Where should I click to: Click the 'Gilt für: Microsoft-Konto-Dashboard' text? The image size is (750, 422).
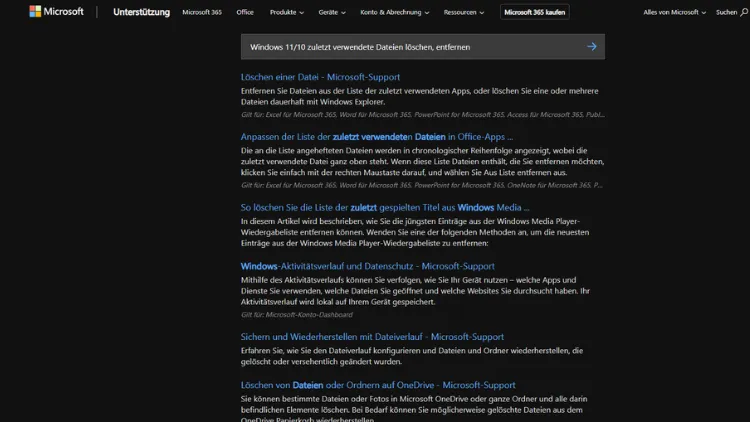pos(297,314)
